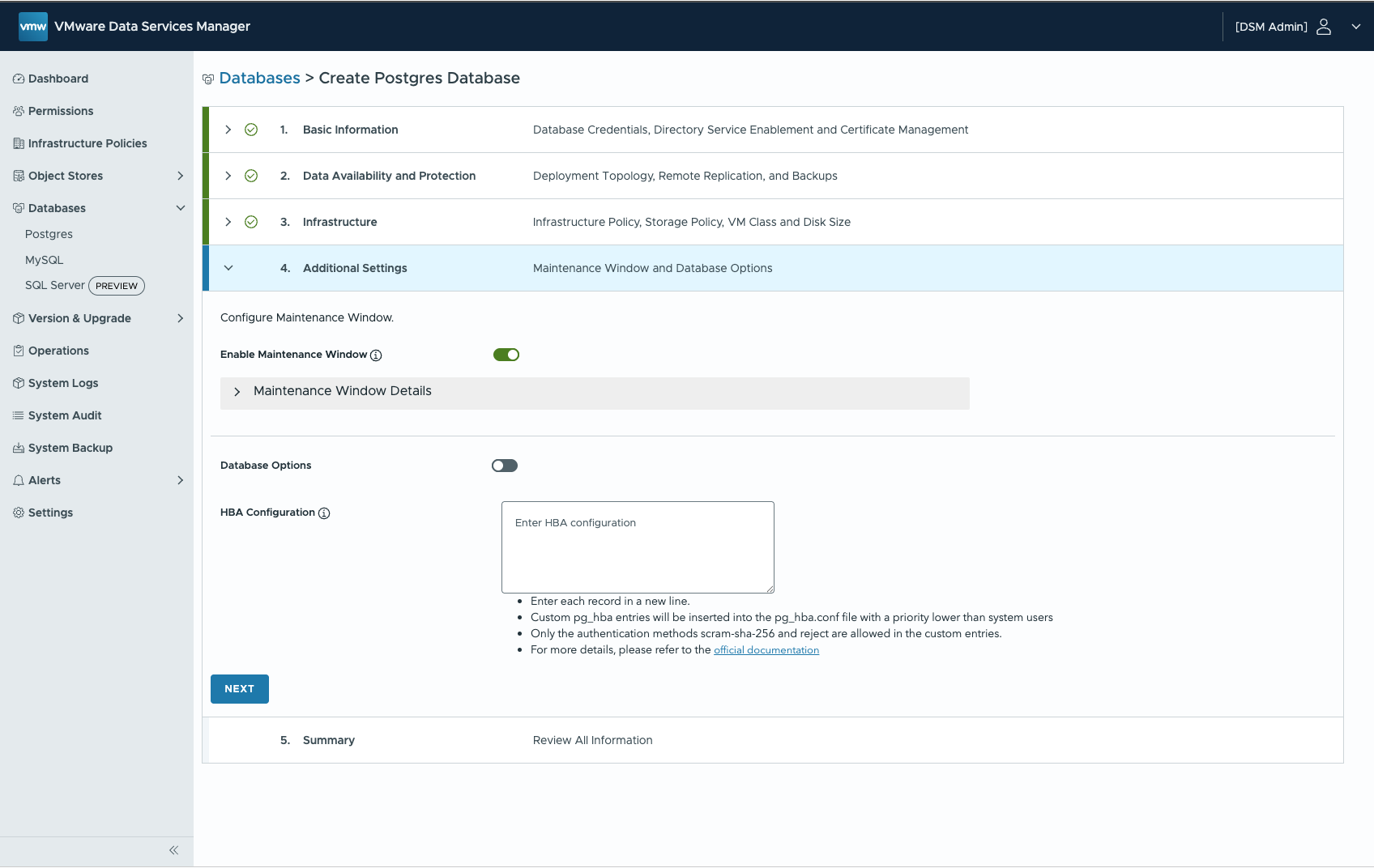Click the Dashboard icon in sidebar

pyautogui.click(x=19, y=79)
